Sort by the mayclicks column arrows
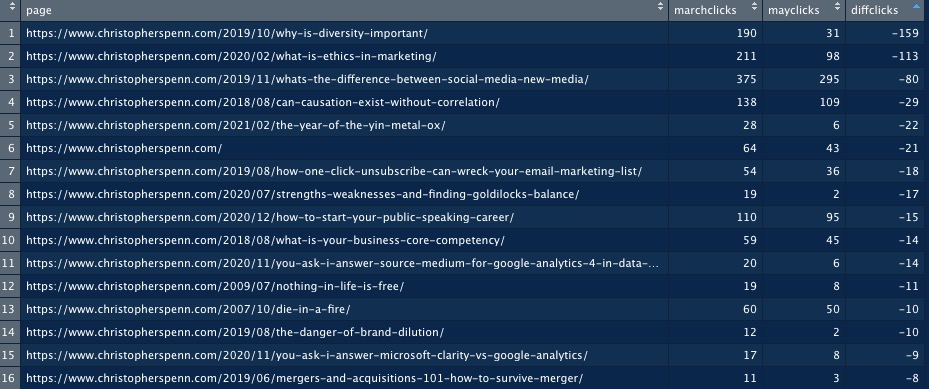929x389 pixels. [x=837, y=8]
